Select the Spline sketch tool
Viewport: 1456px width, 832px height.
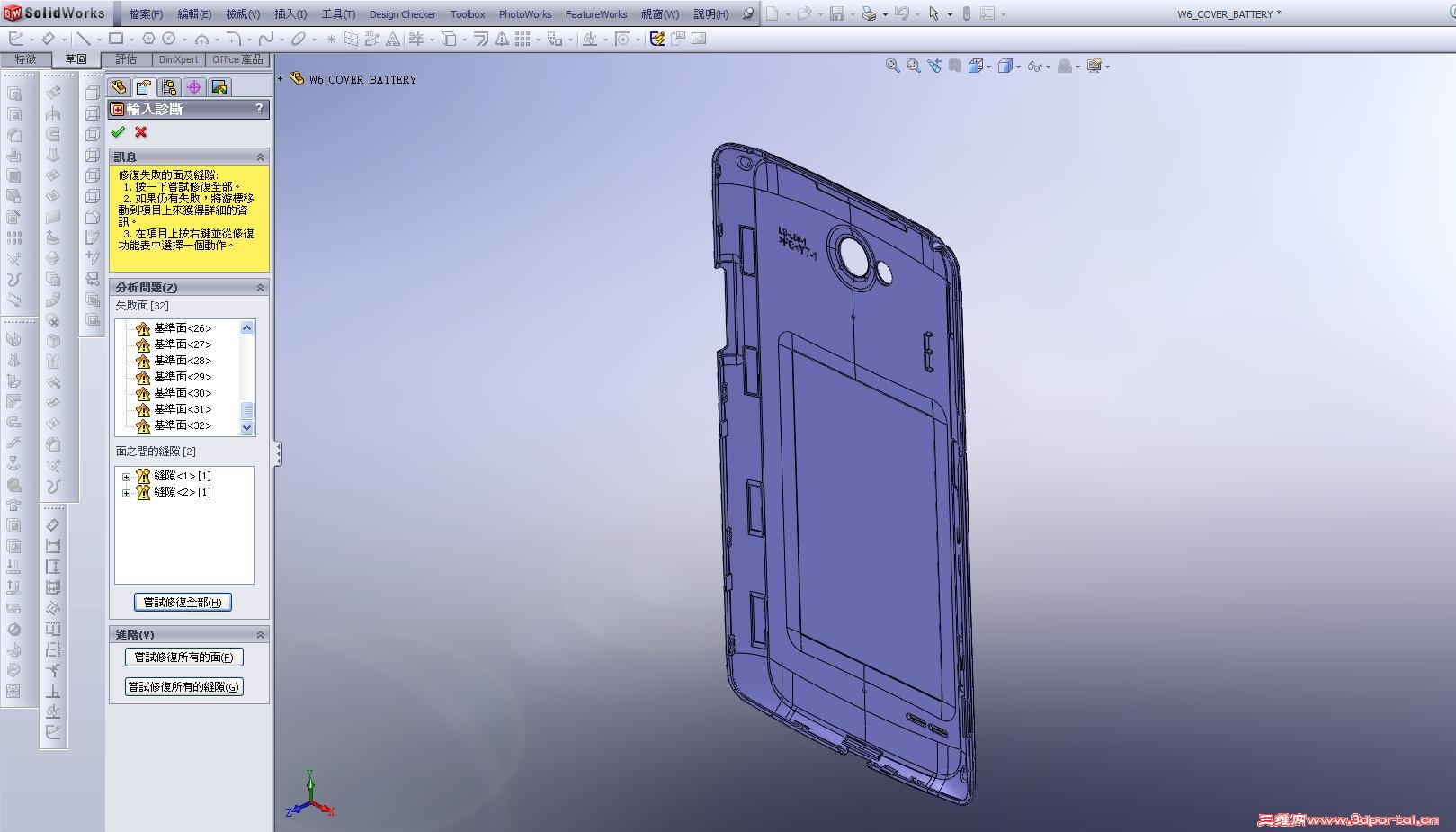tap(265, 39)
